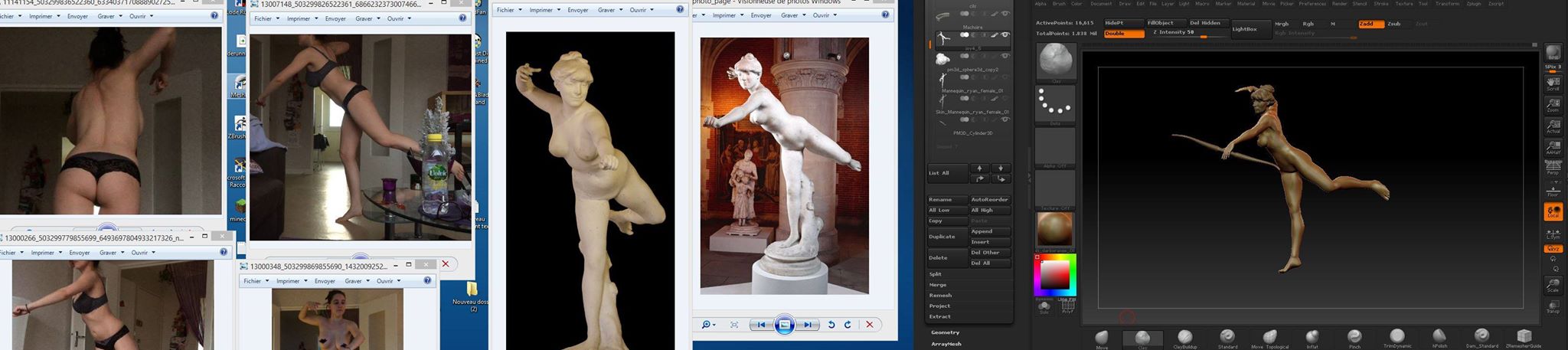Select the Move brush in ZBrush
Screen dimensions: 1568x350
tap(1102, 339)
